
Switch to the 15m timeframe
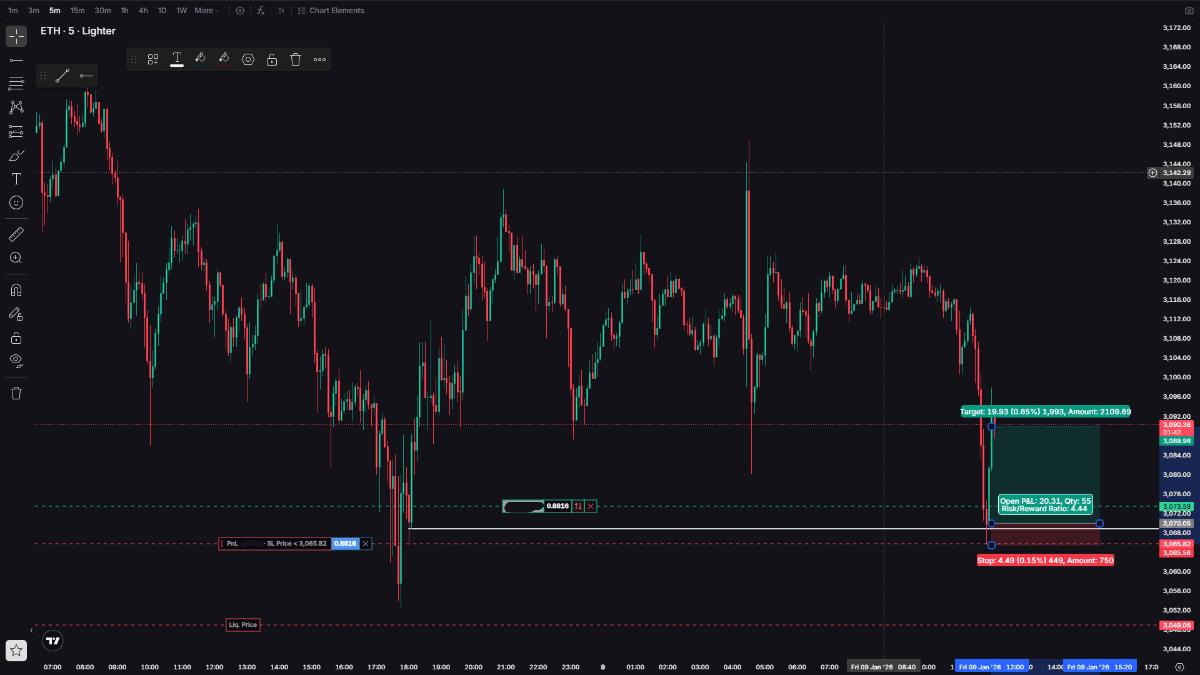pyautogui.click(x=77, y=10)
